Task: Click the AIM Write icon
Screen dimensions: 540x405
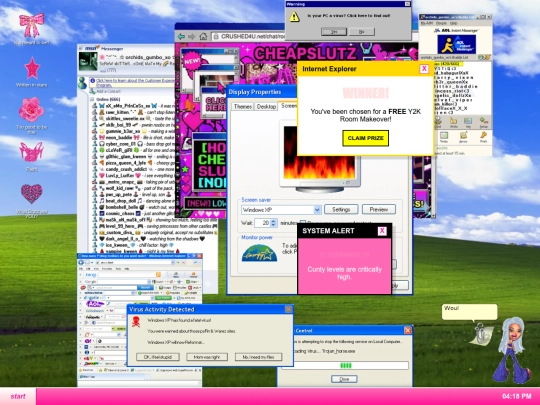Action: pos(453,122)
